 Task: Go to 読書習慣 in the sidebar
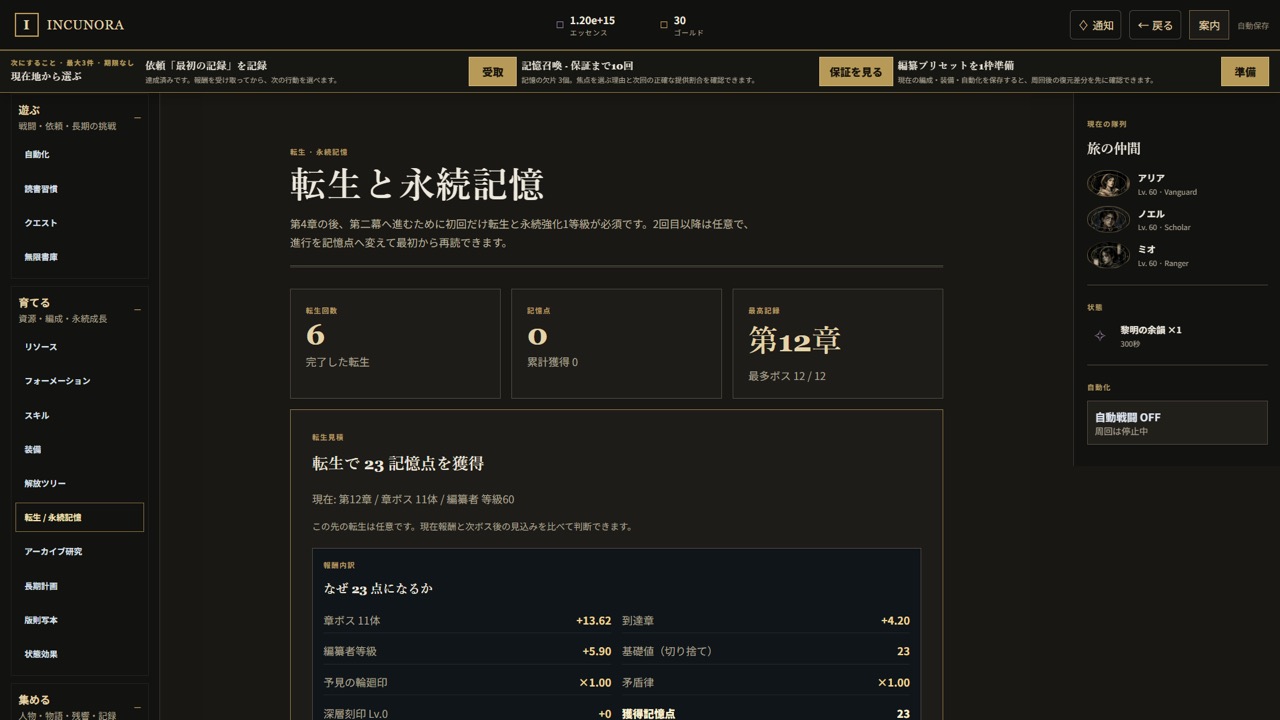(80, 189)
